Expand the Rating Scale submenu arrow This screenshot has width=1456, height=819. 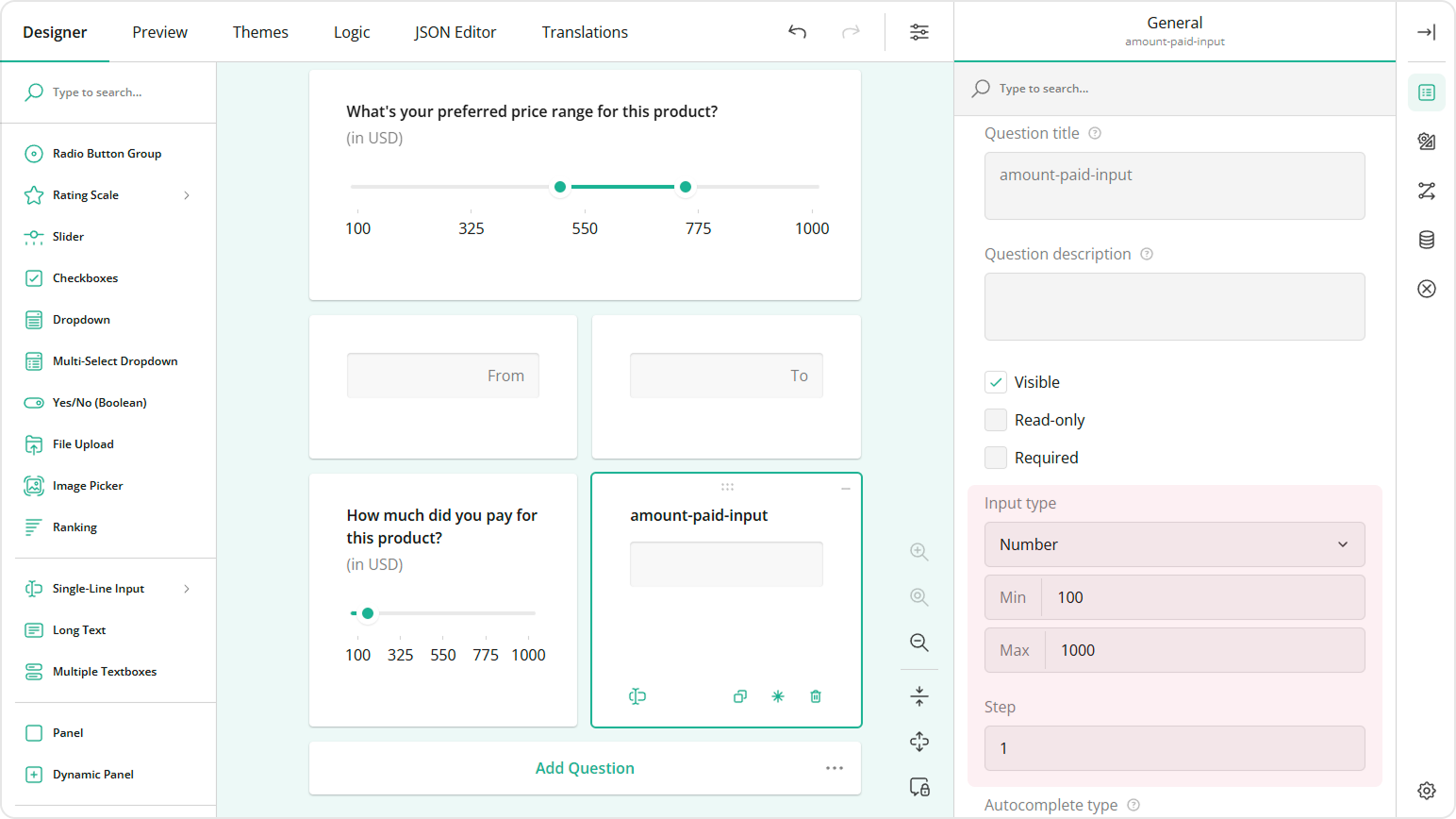[187, 195]
